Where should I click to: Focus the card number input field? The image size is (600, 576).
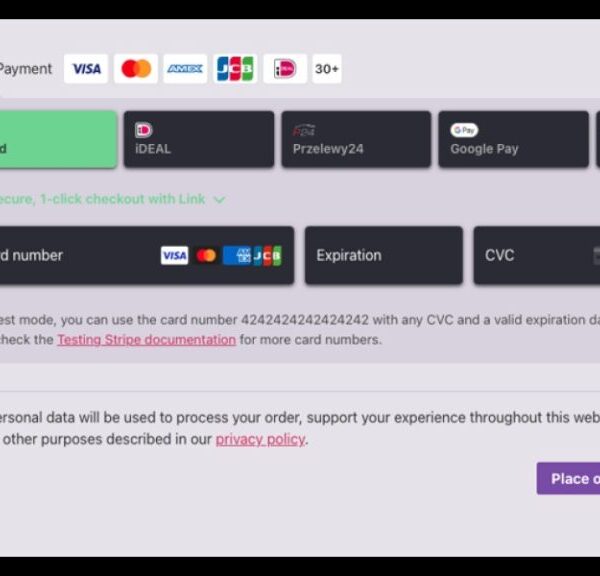(147, 255)
